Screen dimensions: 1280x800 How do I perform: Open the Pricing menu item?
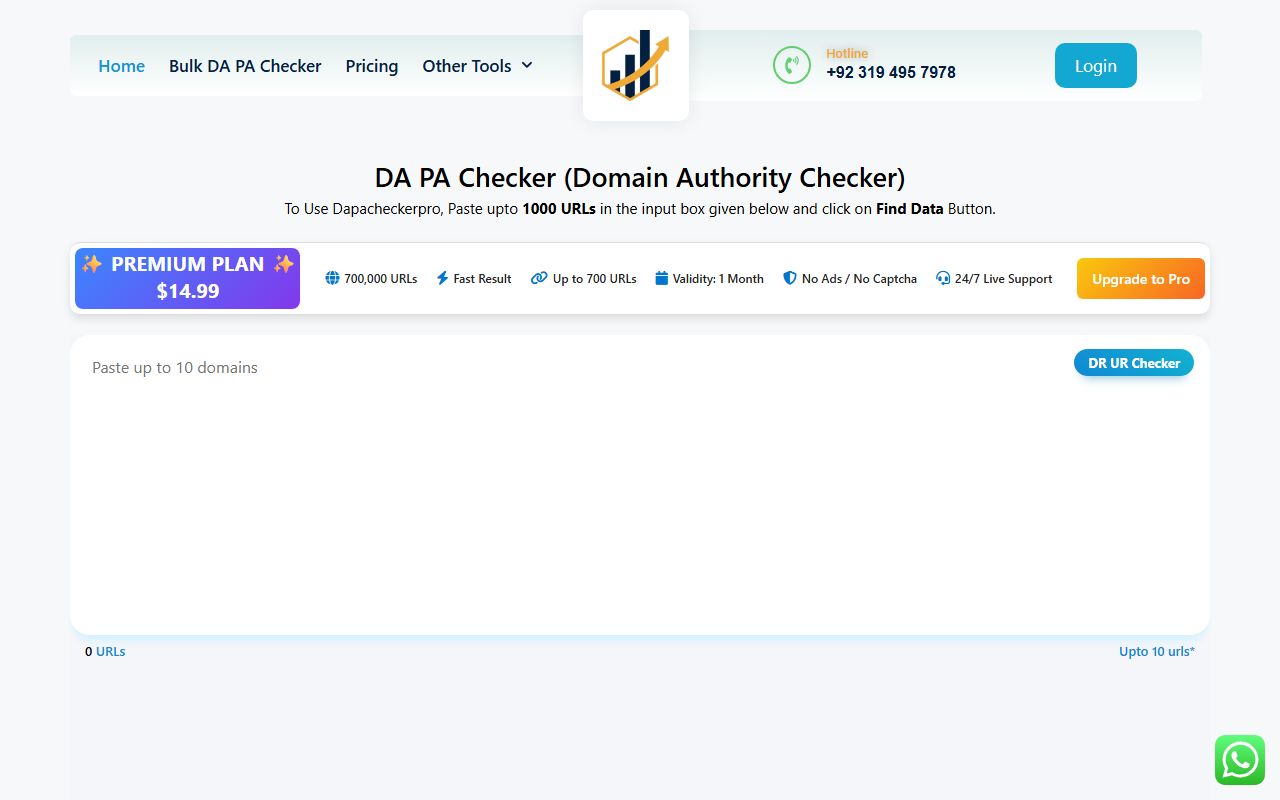tap(372, 66)
